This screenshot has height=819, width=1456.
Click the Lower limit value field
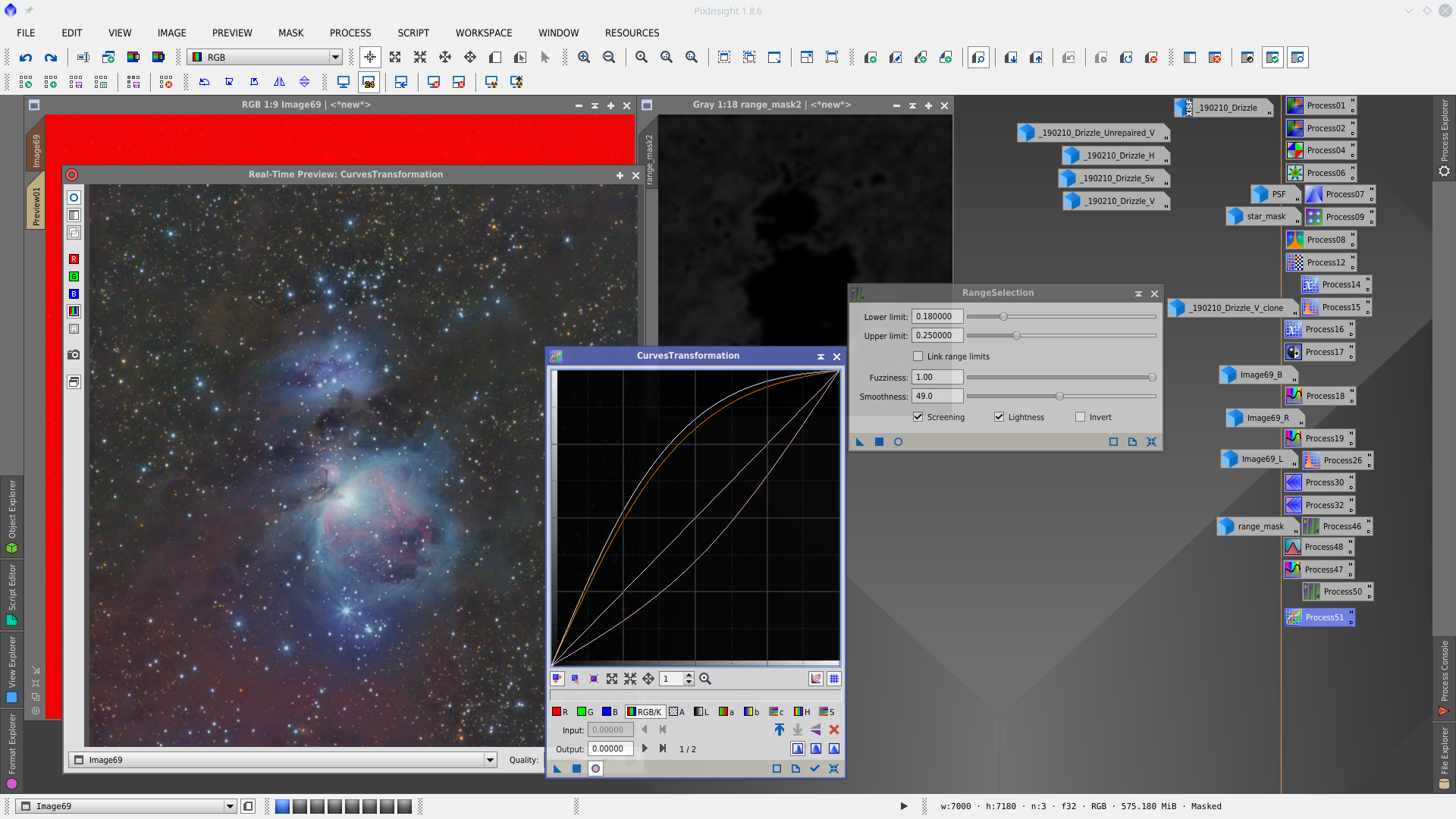click(x=937, y=317)
